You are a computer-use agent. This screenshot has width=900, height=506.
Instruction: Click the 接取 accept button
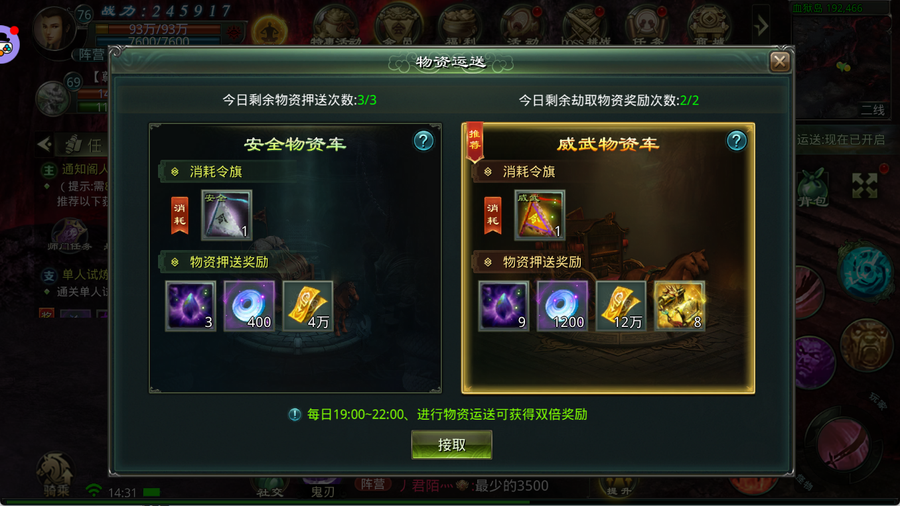(x=451, y=445)
